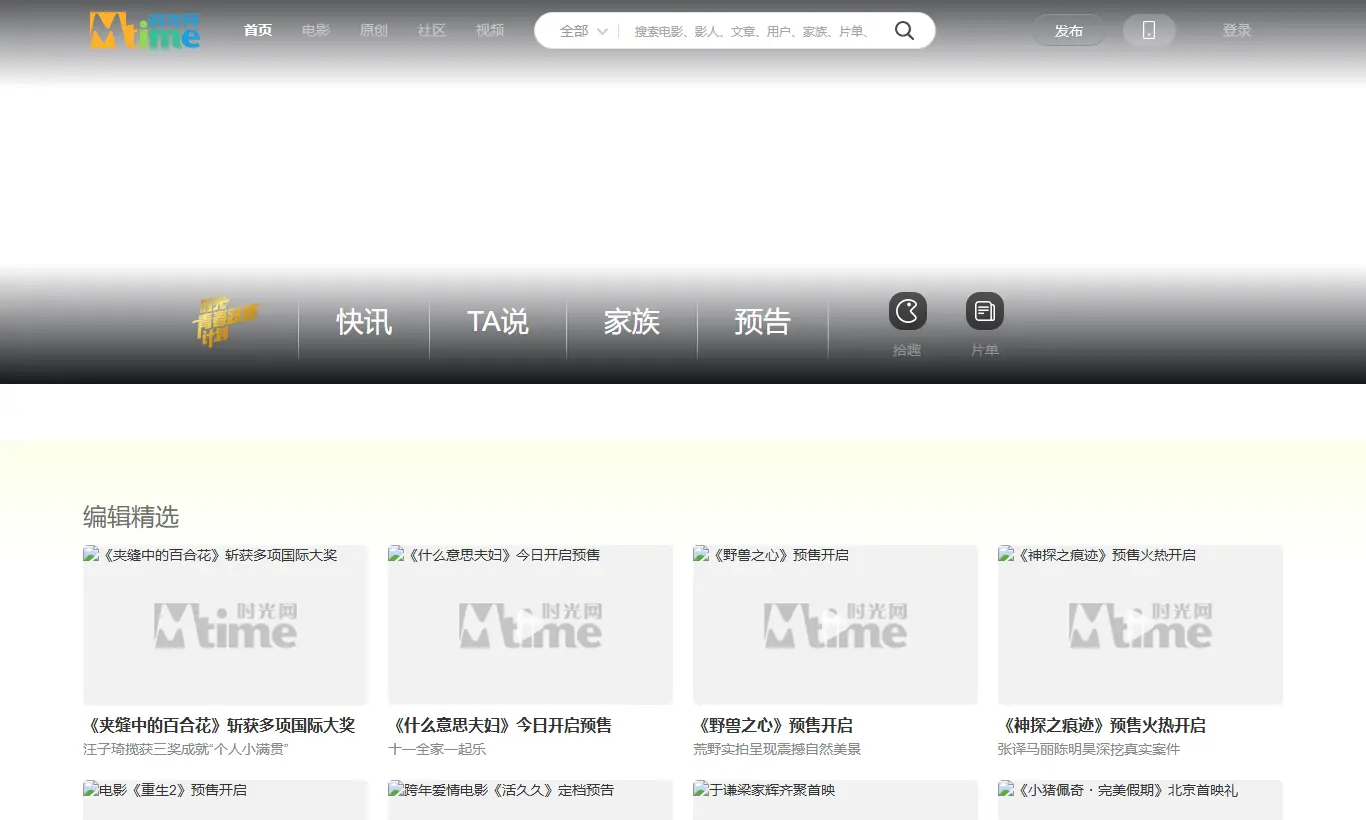Image resolution: width=1366 pixels, height=820 pixels.
Task: Open the 片单 list icon
Action: tap(985, 312)
